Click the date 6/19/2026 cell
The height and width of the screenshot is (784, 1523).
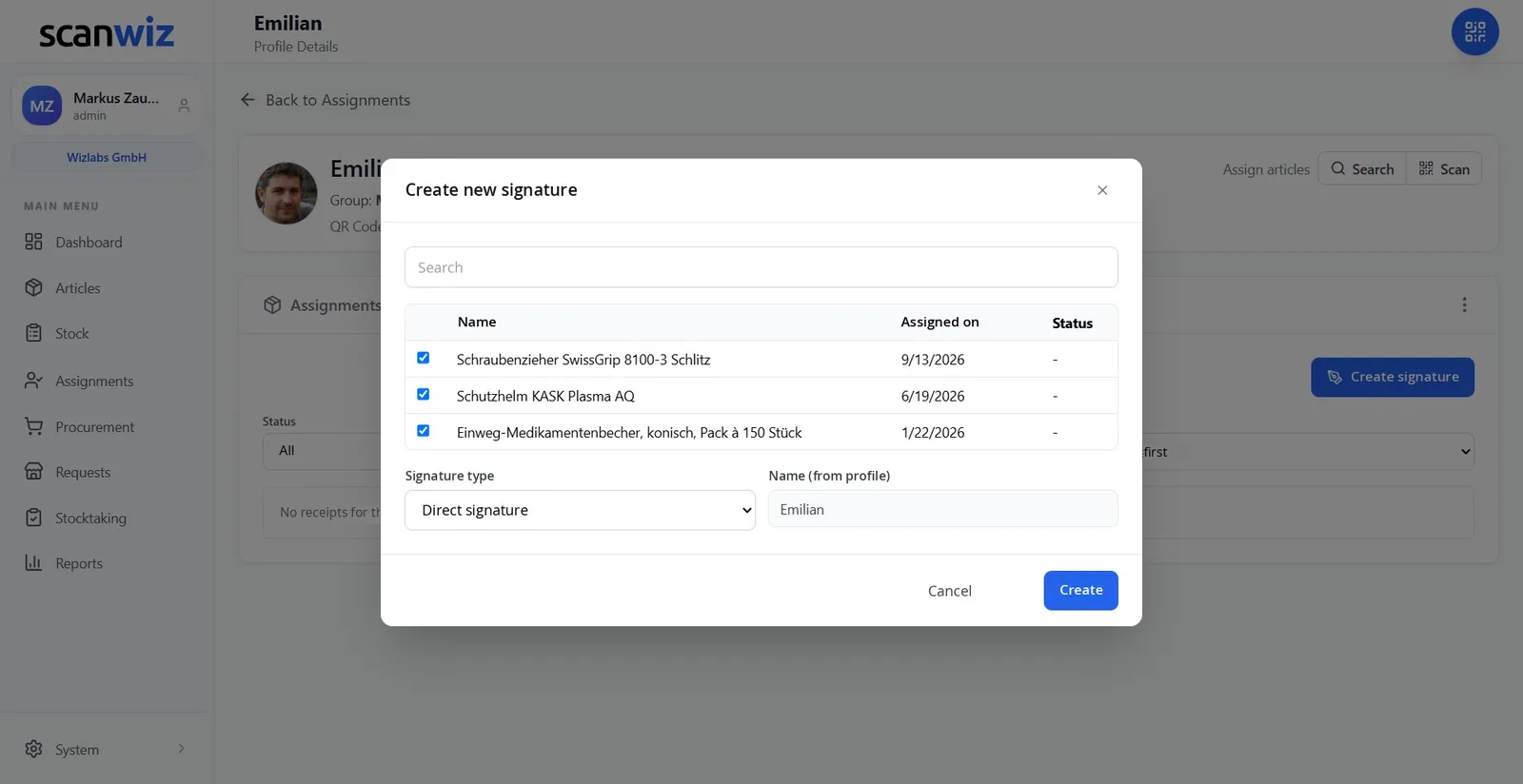click(x=933, y=396)
